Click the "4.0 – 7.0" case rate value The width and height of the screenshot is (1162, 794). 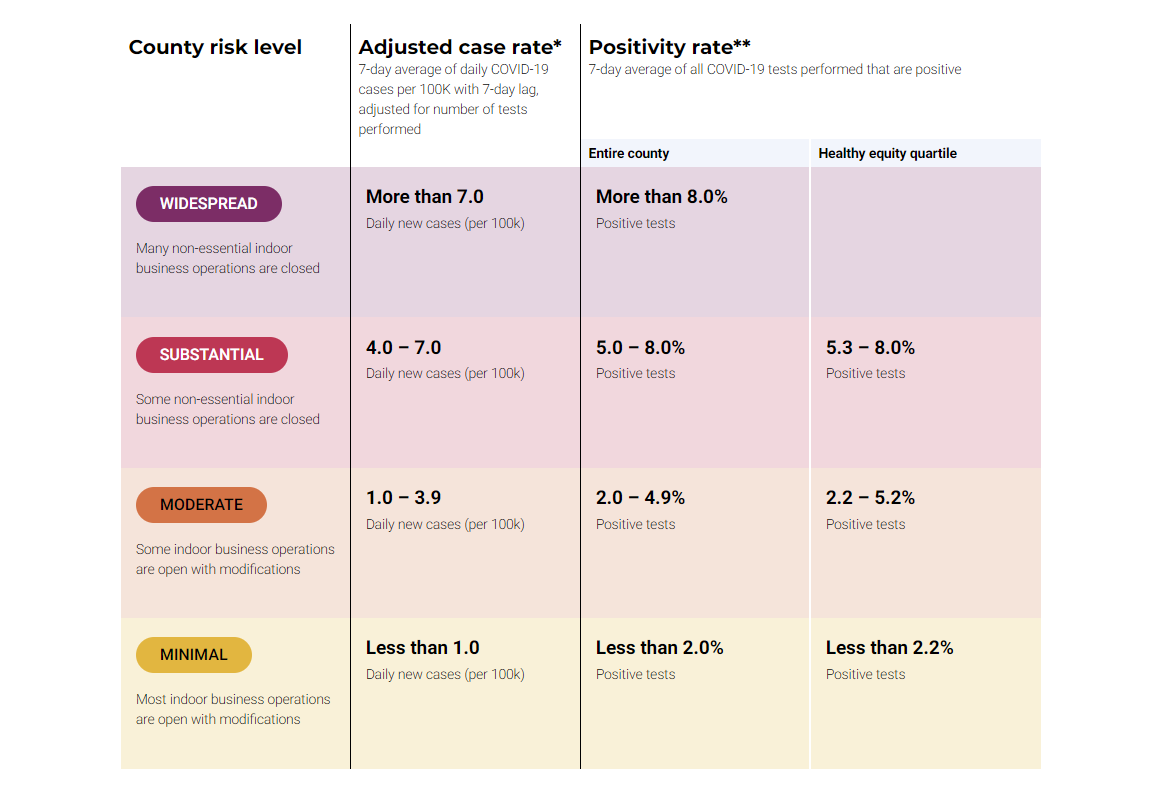(x=403, y=348)
